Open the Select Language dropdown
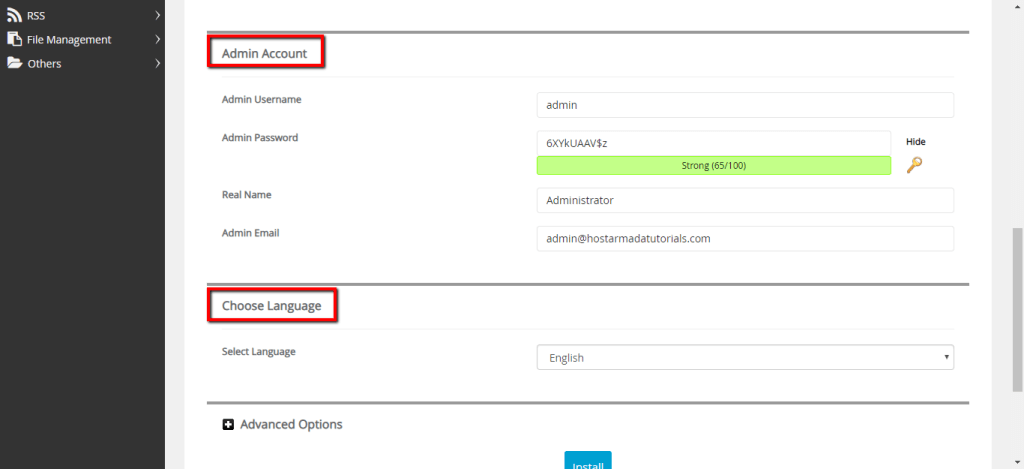Screen dimensions: 1024x469 pyautogui.click(x=745, y=357)
